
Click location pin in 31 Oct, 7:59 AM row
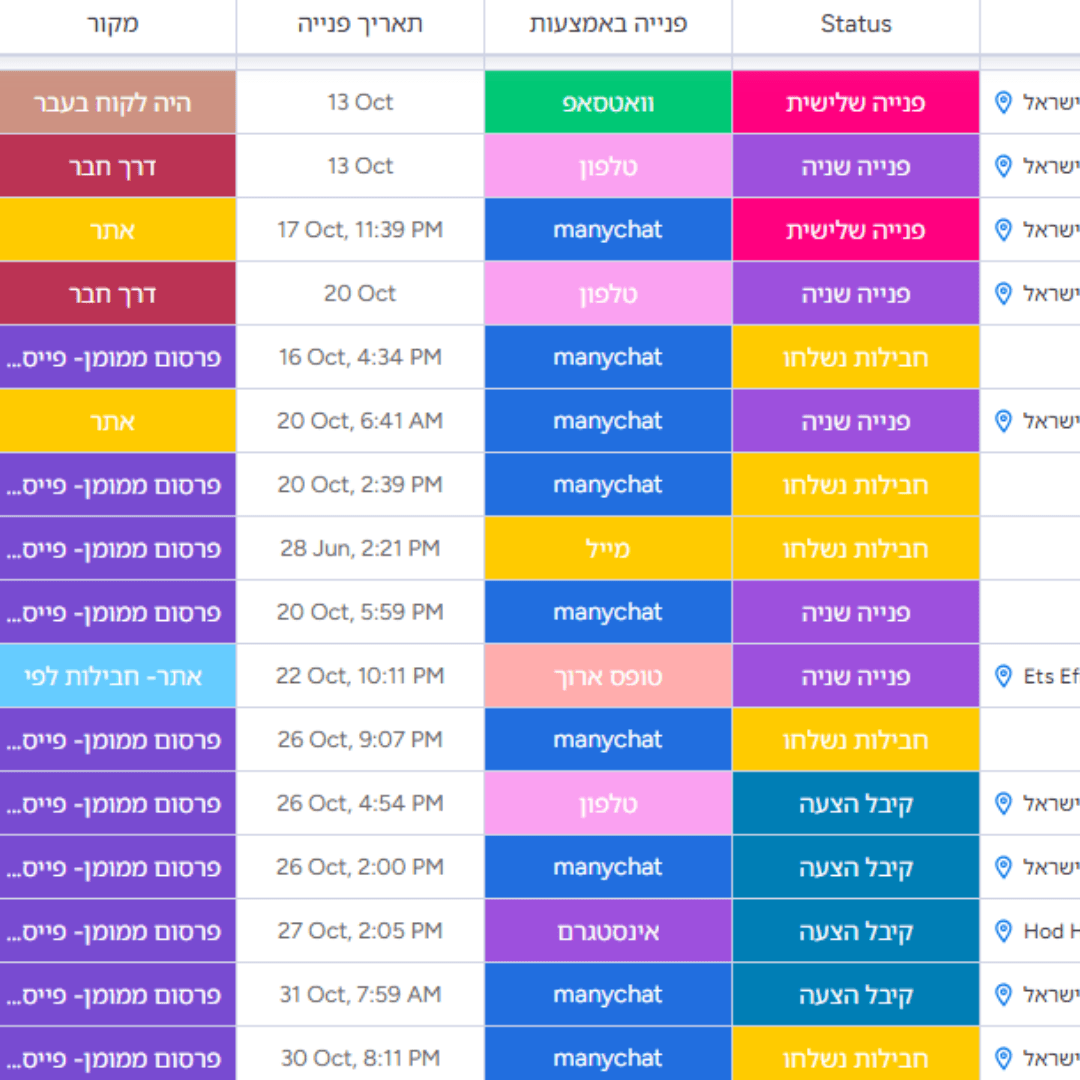(1004, 995)
